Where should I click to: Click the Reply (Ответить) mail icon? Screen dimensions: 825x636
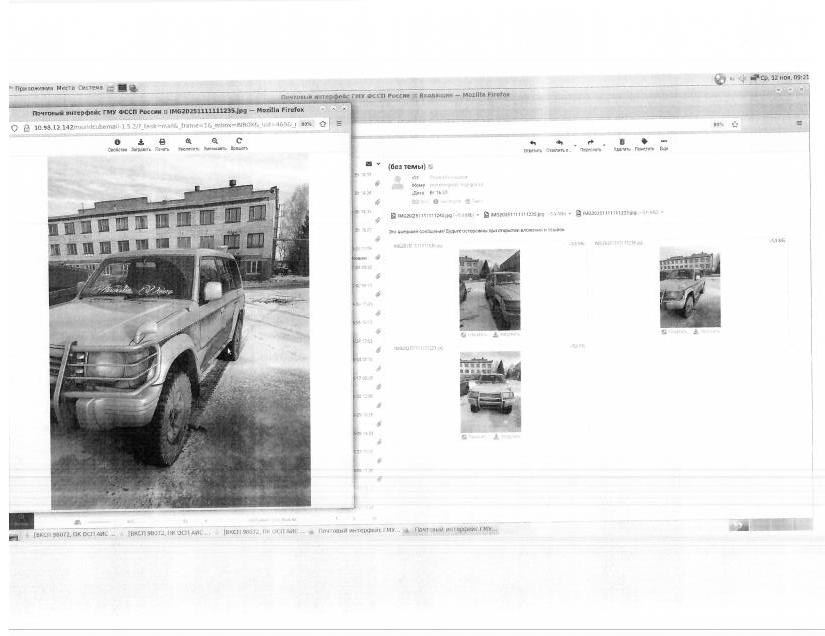(x=532, y=143)
